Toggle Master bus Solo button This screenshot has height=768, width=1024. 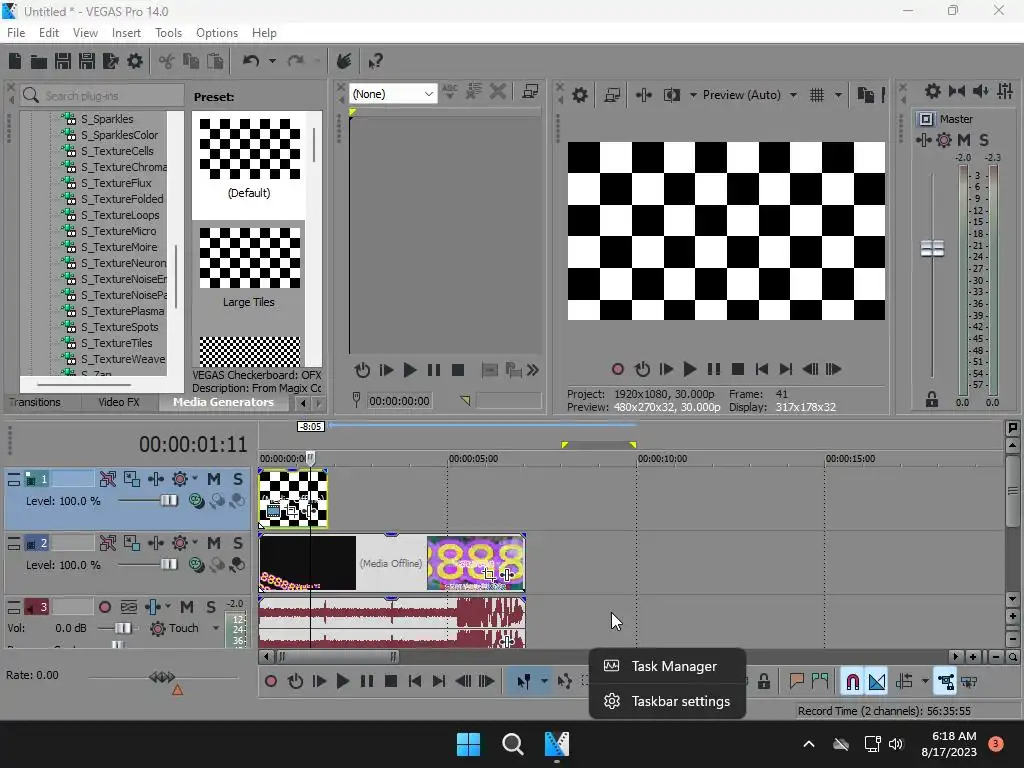click(984, 140)
